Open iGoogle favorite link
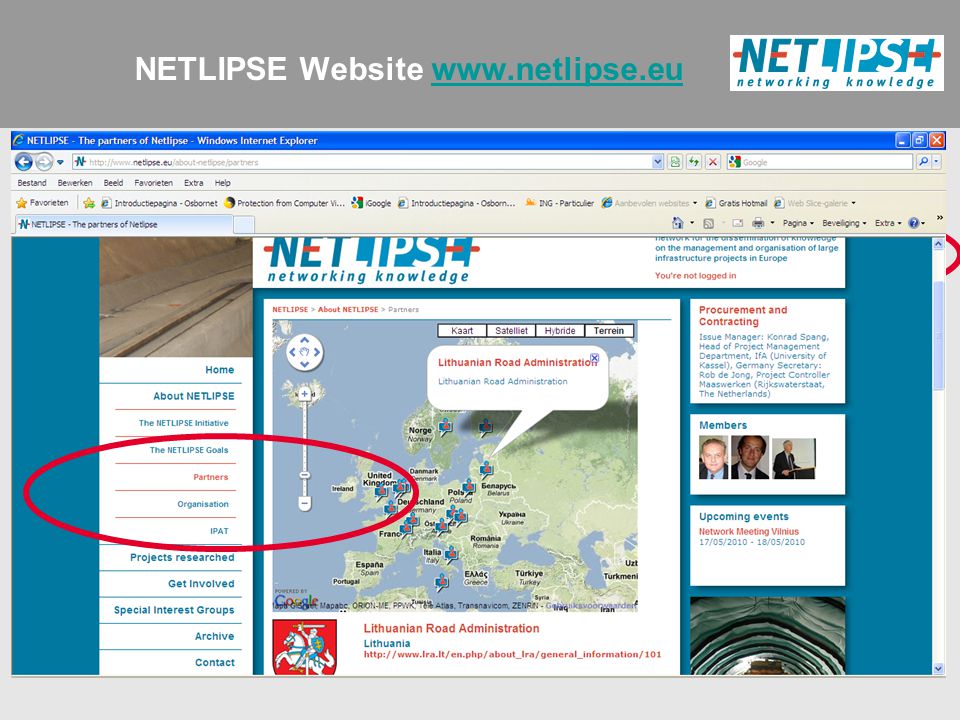This screenshot has height=720, width=960. pos(372,203)
